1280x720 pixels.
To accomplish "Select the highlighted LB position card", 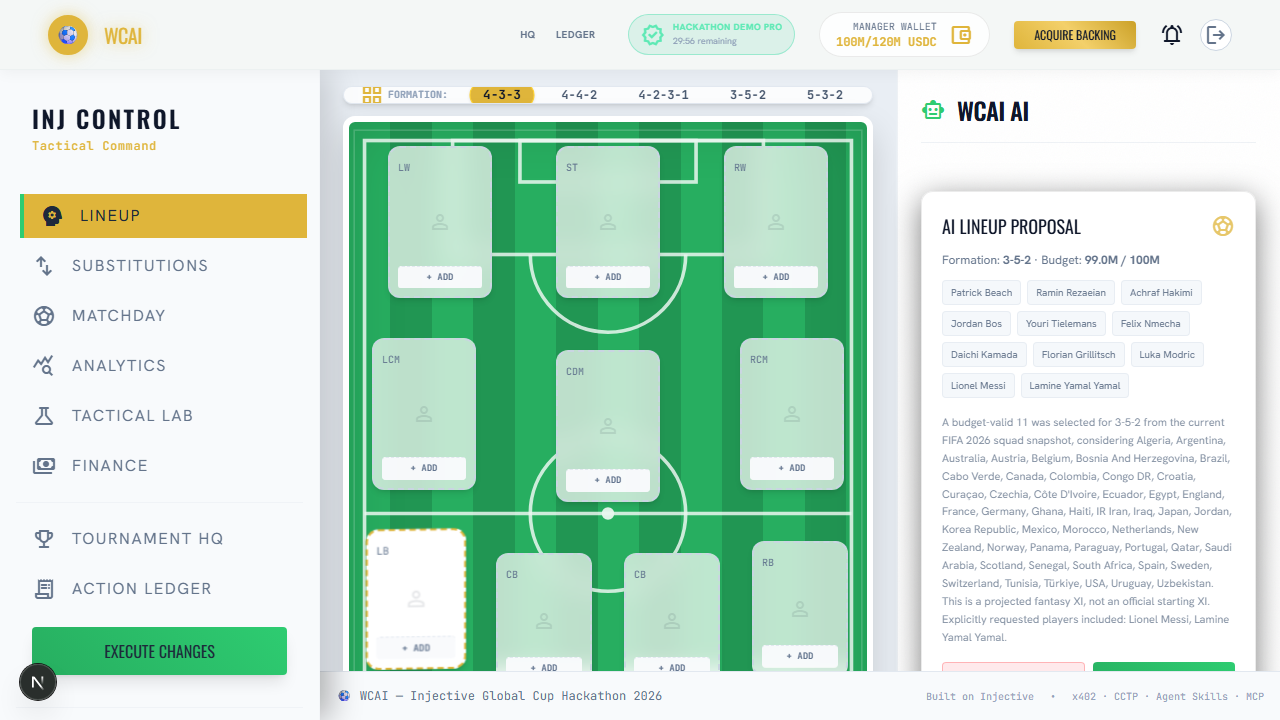I will pyautogui.click(x=416, y=599).
